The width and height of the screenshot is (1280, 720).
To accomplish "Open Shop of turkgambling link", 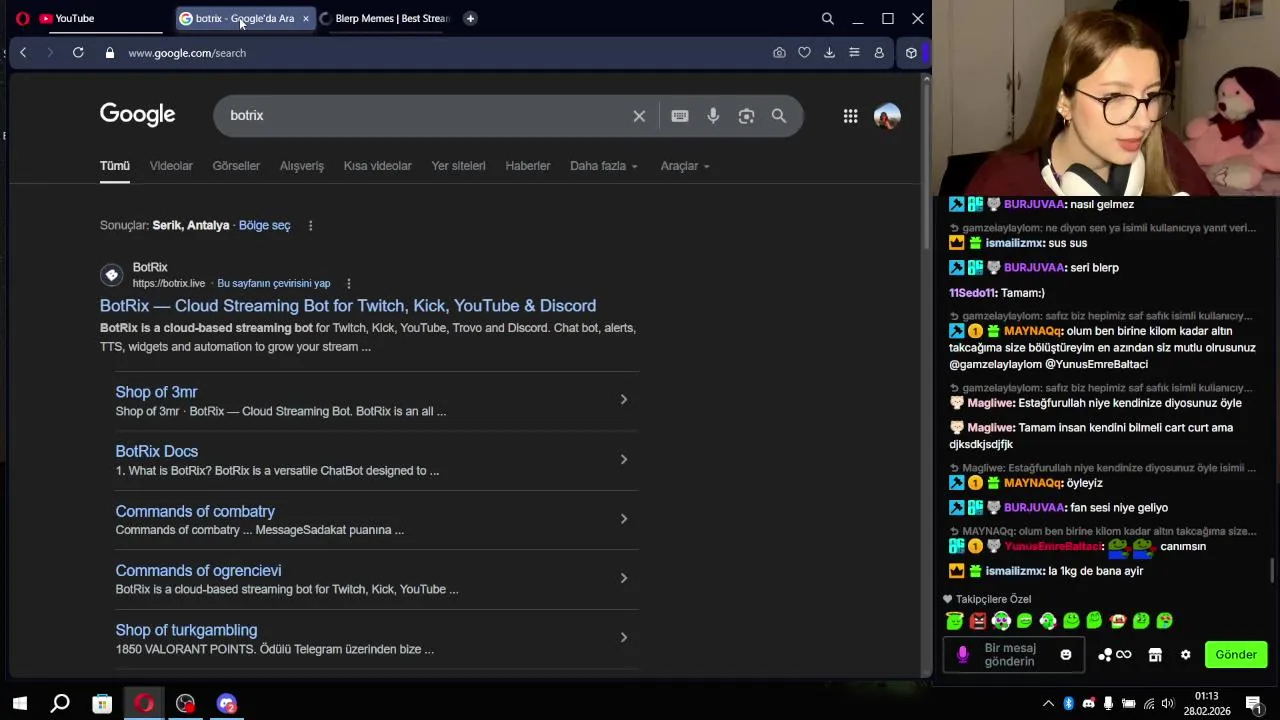I will point(186,630).
